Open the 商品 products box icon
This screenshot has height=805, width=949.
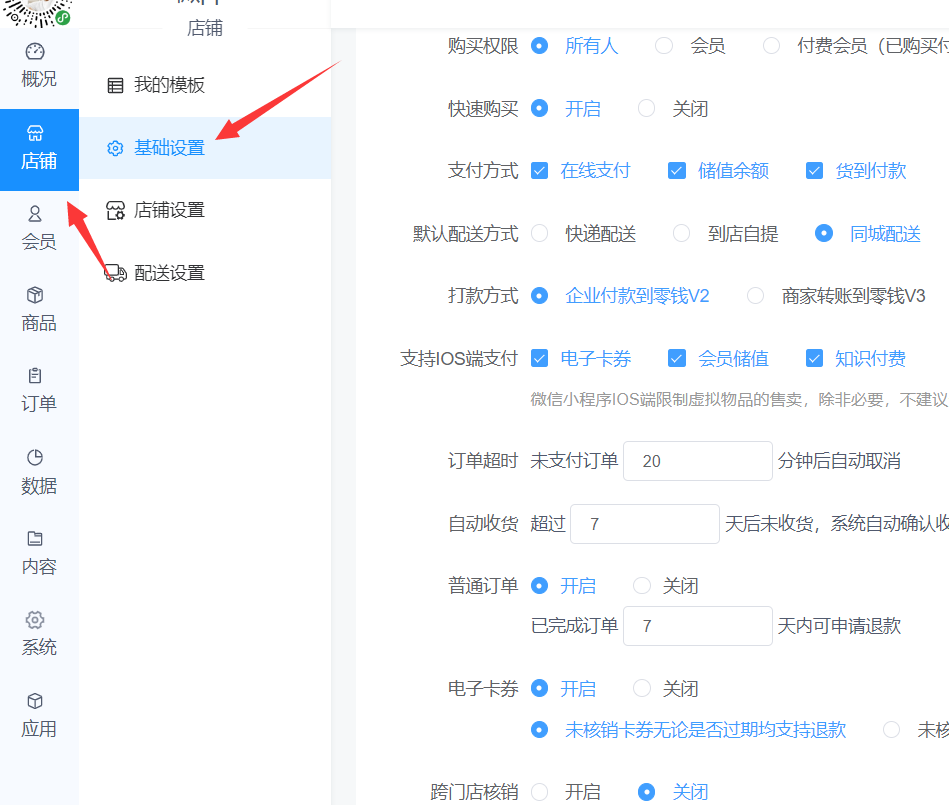coord(35,295)
